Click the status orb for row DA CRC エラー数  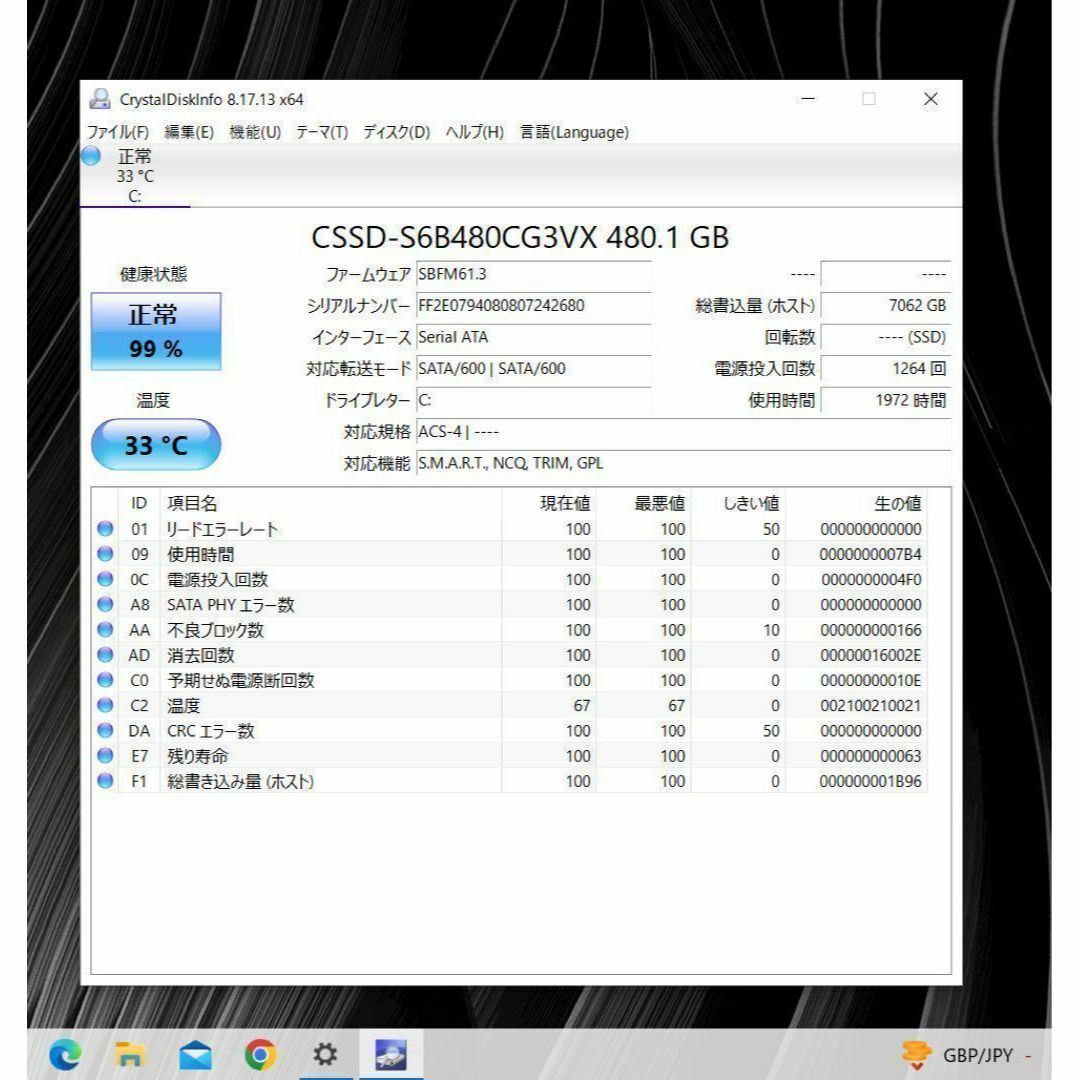click(105, 730)
